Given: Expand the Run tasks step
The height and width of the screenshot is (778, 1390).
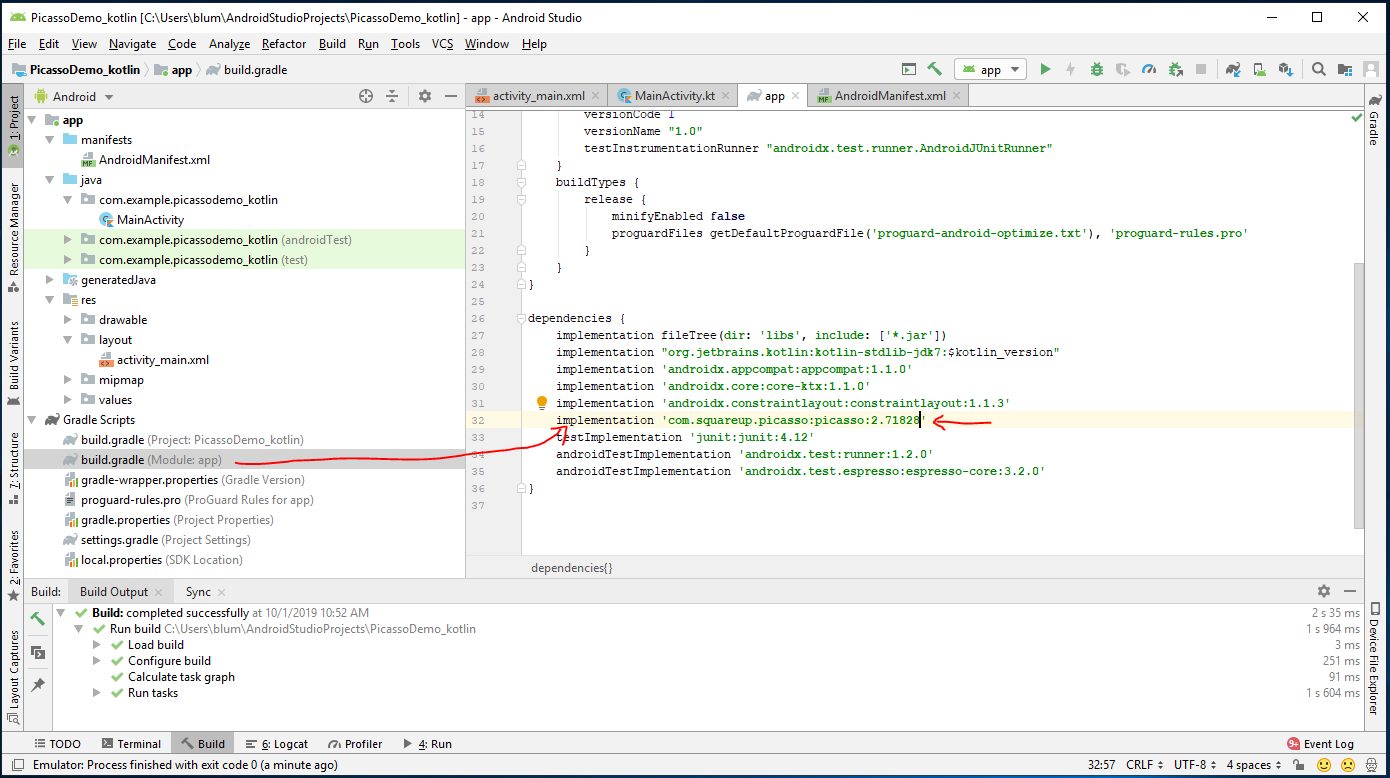Looking at the screenshot, I should tap(98, 693).
